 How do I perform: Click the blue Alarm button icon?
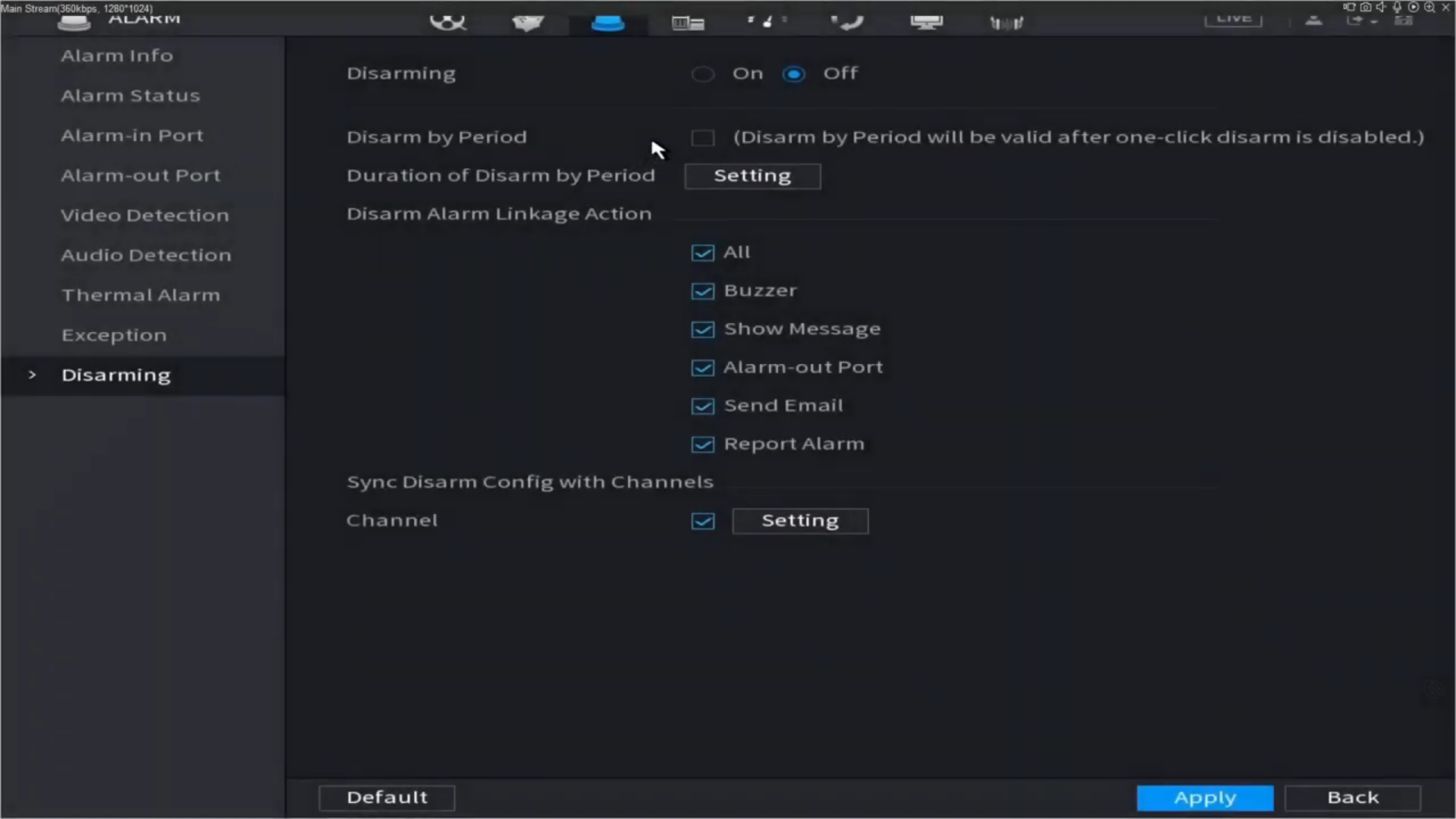coord(607,21)
